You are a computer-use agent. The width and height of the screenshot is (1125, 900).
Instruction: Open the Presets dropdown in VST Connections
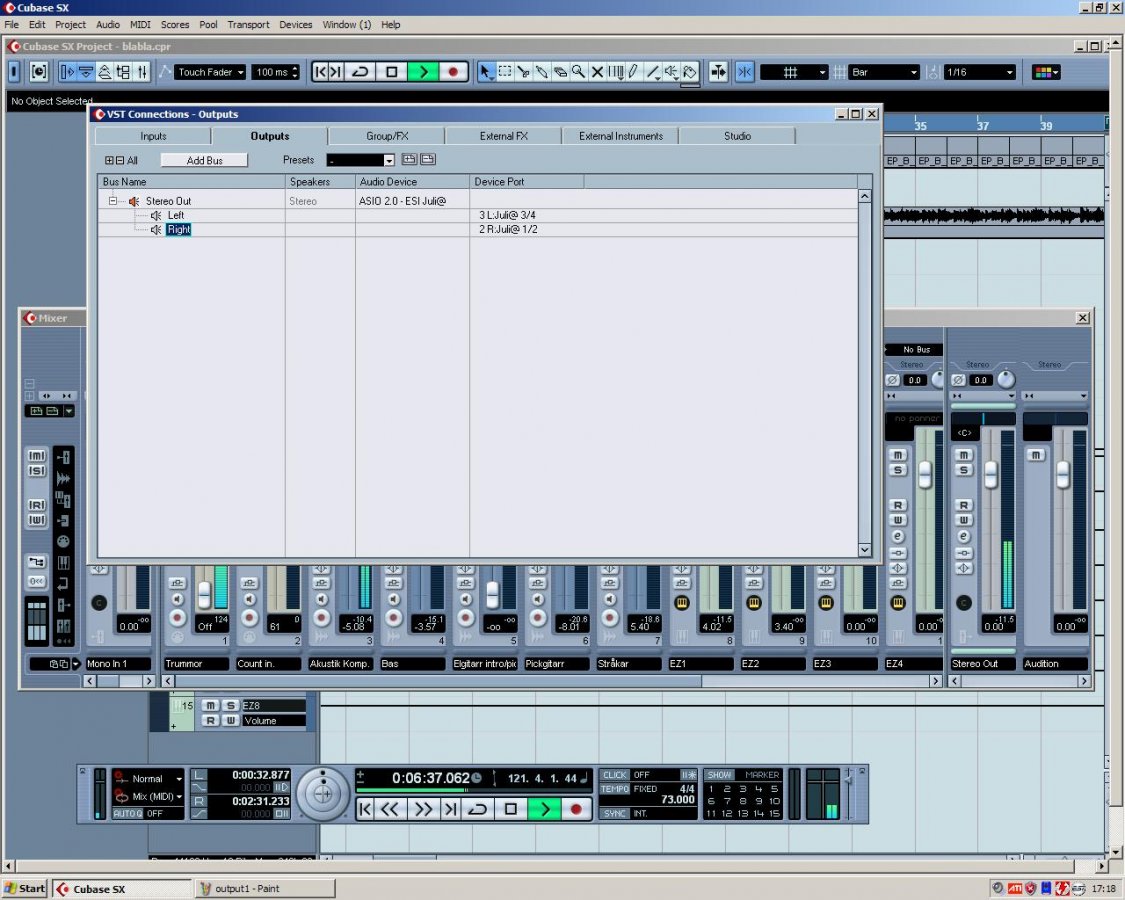[x=360, y=160]
